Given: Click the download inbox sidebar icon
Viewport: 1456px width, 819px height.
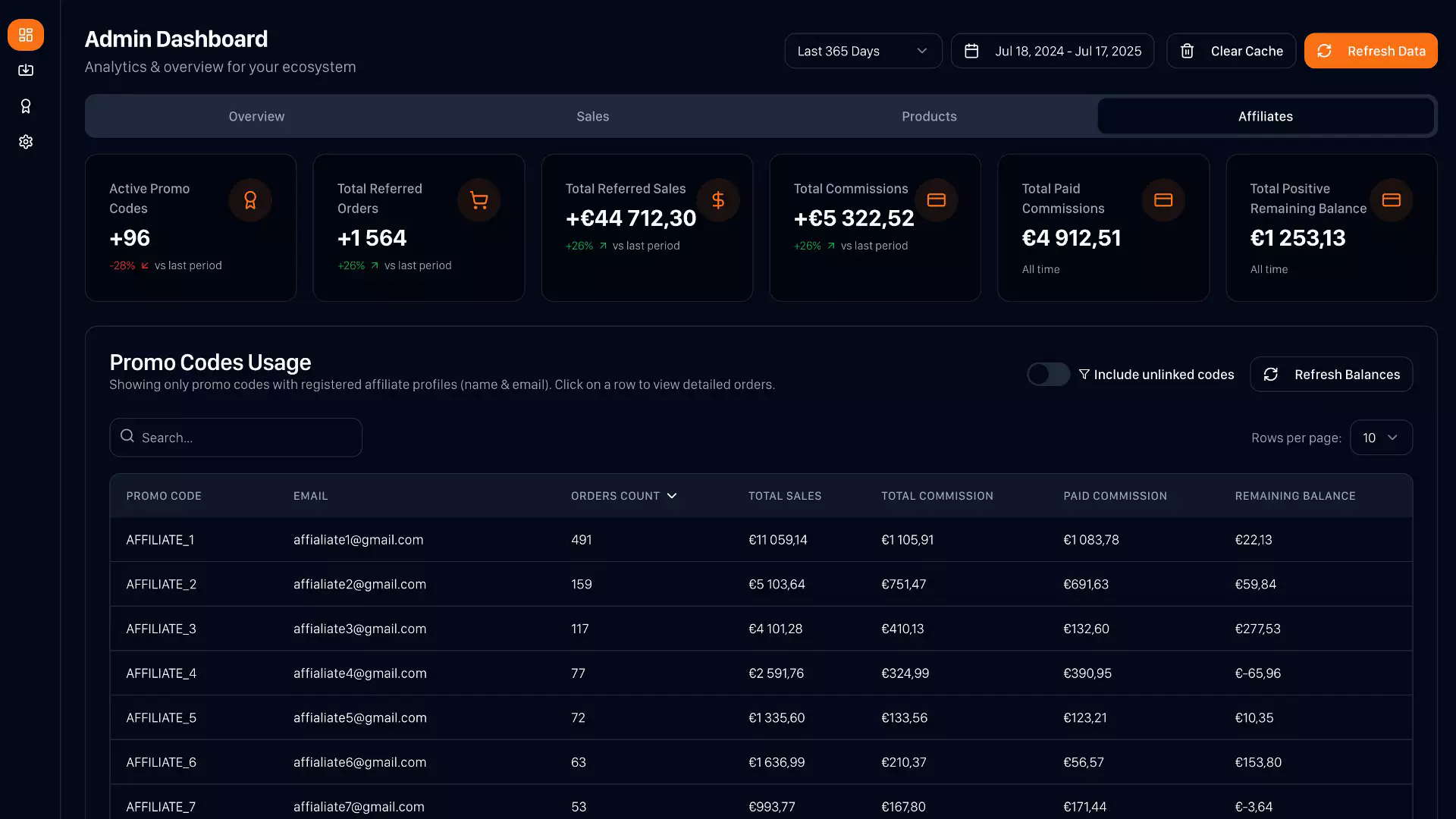Looking at the screenshot, I should (x=26, y=71).
